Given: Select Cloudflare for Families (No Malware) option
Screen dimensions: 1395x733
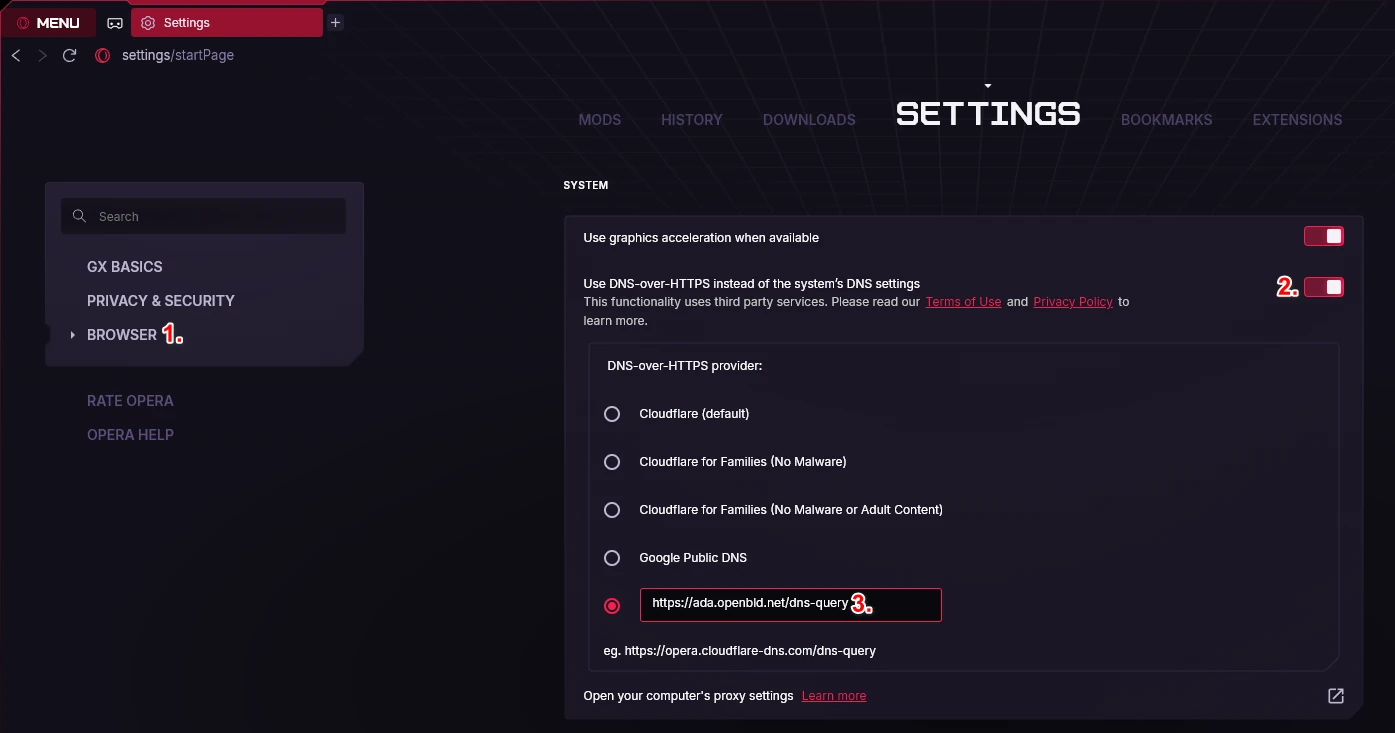Looking at the screenshot, I should tap(612, 462).
